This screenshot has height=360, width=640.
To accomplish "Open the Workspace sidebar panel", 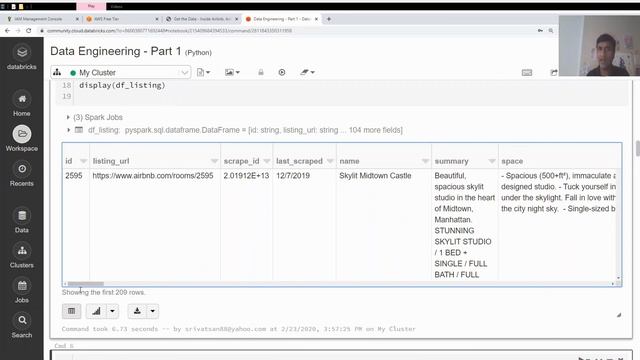I will pos(22,139).
